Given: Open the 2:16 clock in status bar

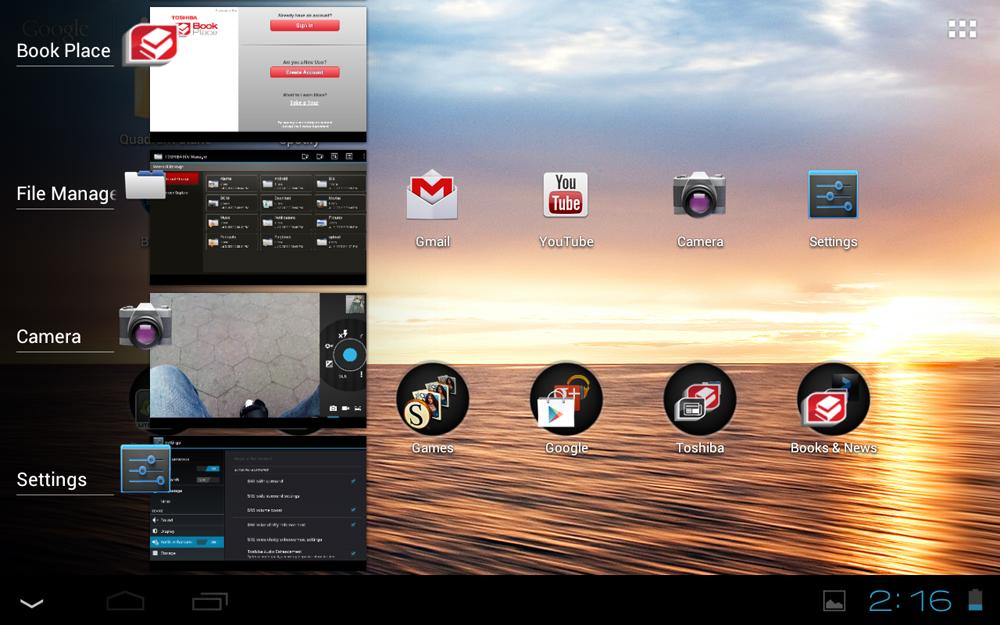Looking at the screenshot, I should [910, 601].
